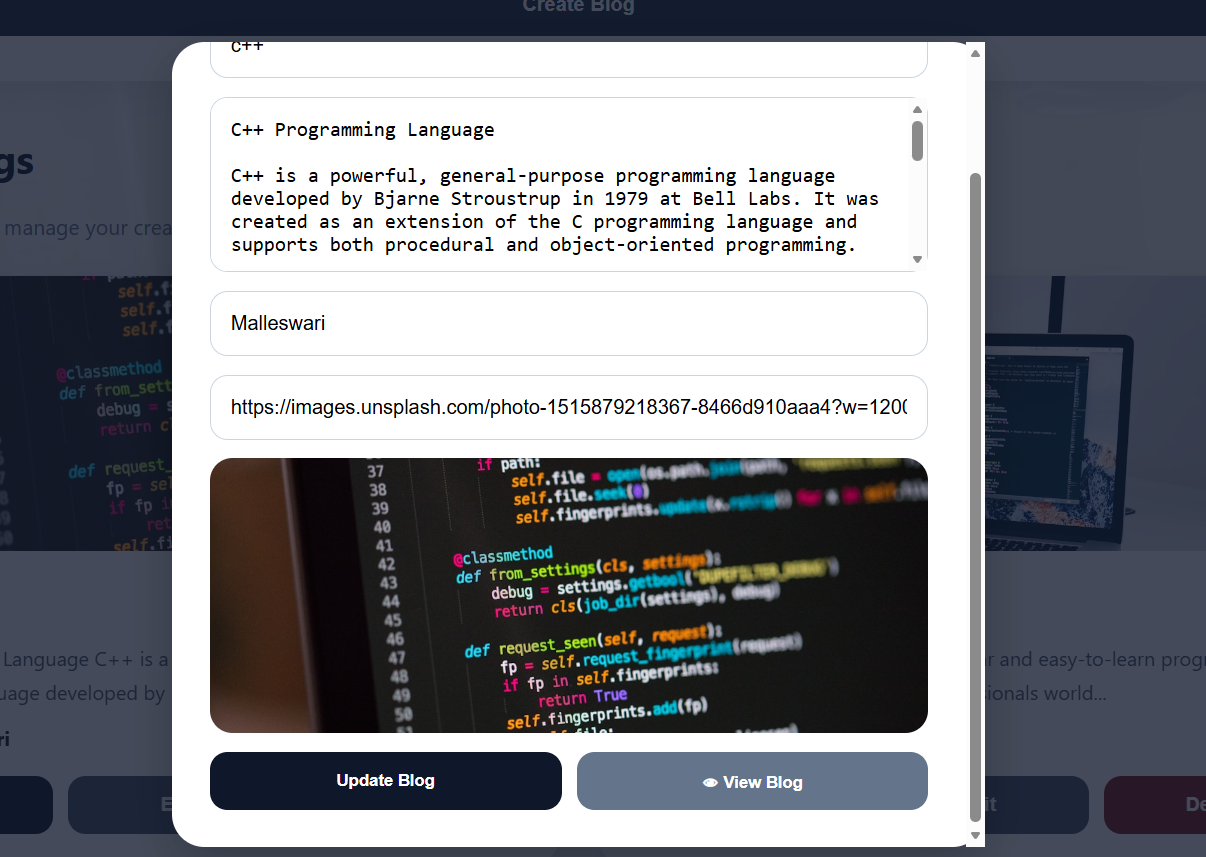Click the code blog card image on left
1206x857 pixels.
pos(86,413)
